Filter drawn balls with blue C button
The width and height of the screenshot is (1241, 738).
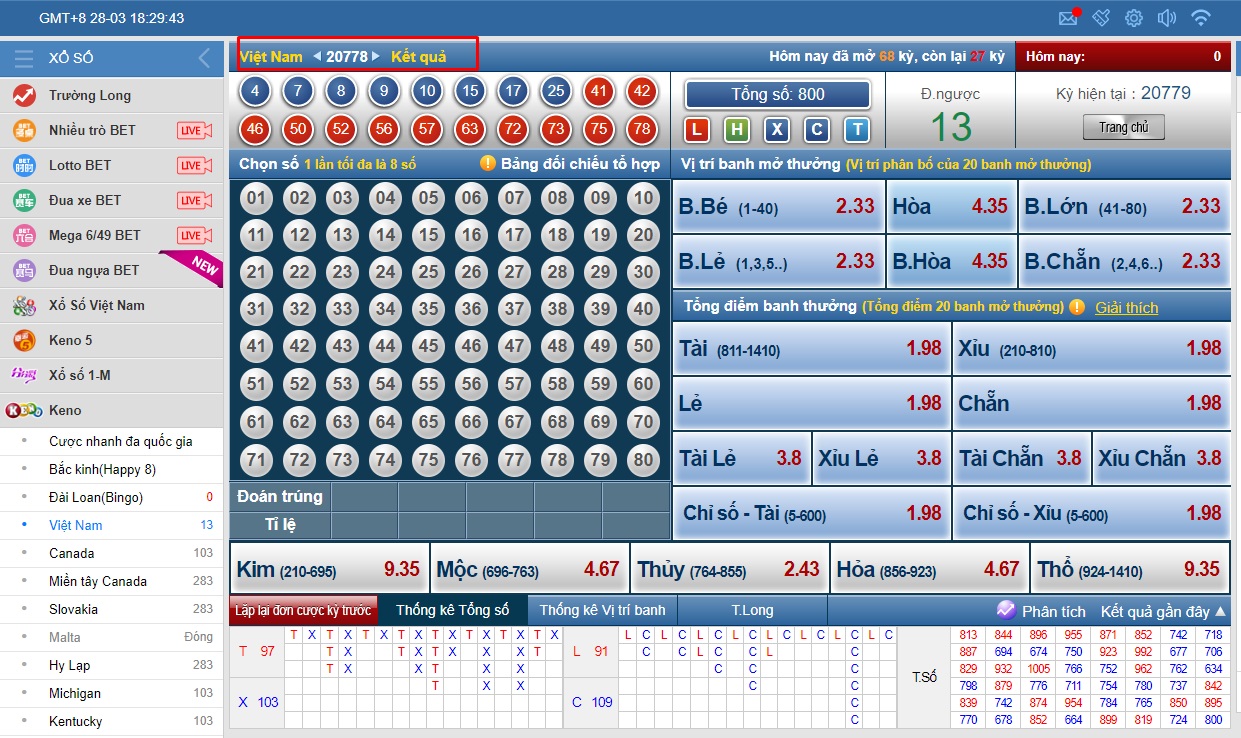click(817, 129)
